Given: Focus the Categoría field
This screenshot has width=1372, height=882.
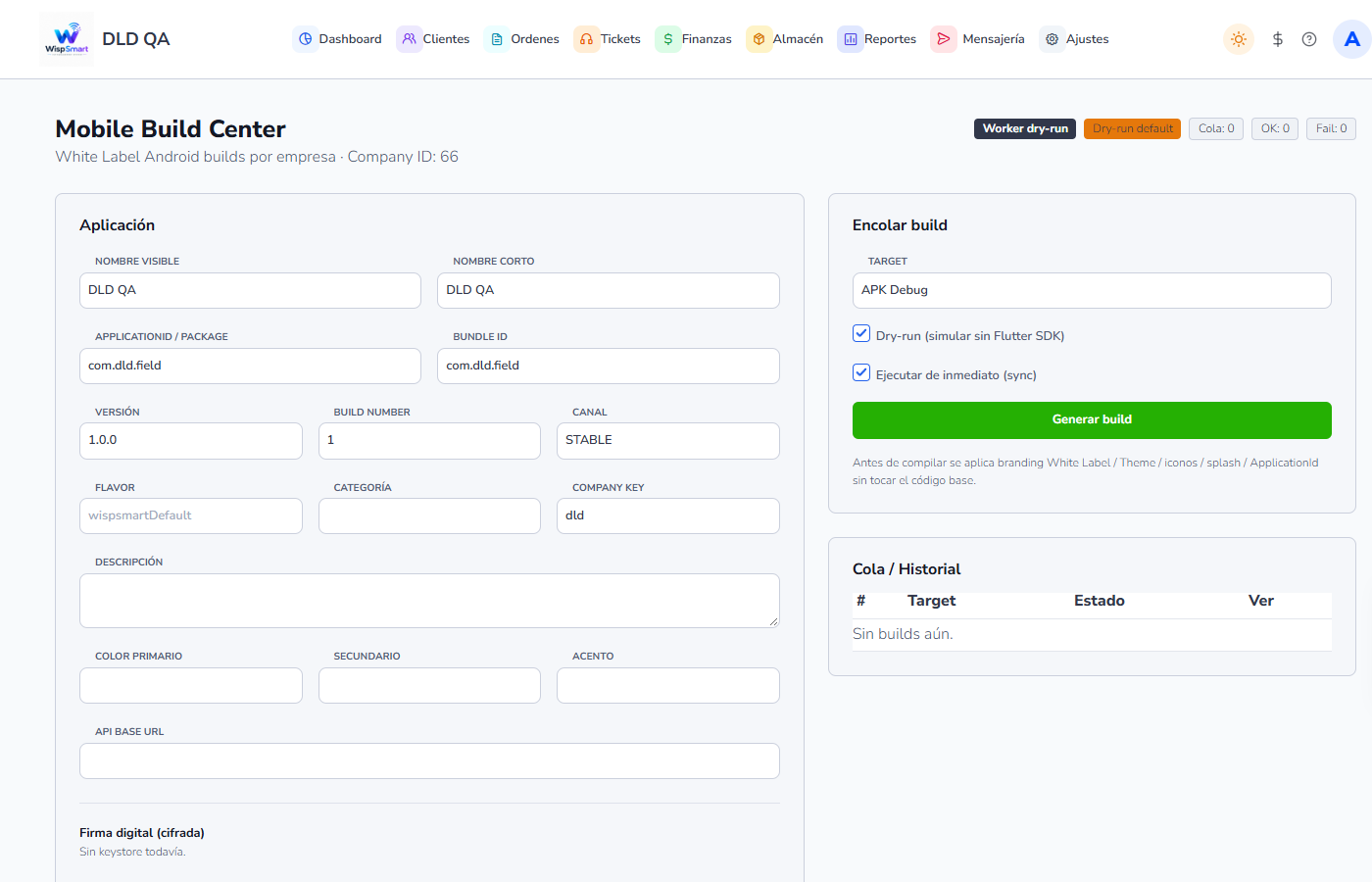Looking at the screenshot, I should pyautogui.click(x=429, y=515).
